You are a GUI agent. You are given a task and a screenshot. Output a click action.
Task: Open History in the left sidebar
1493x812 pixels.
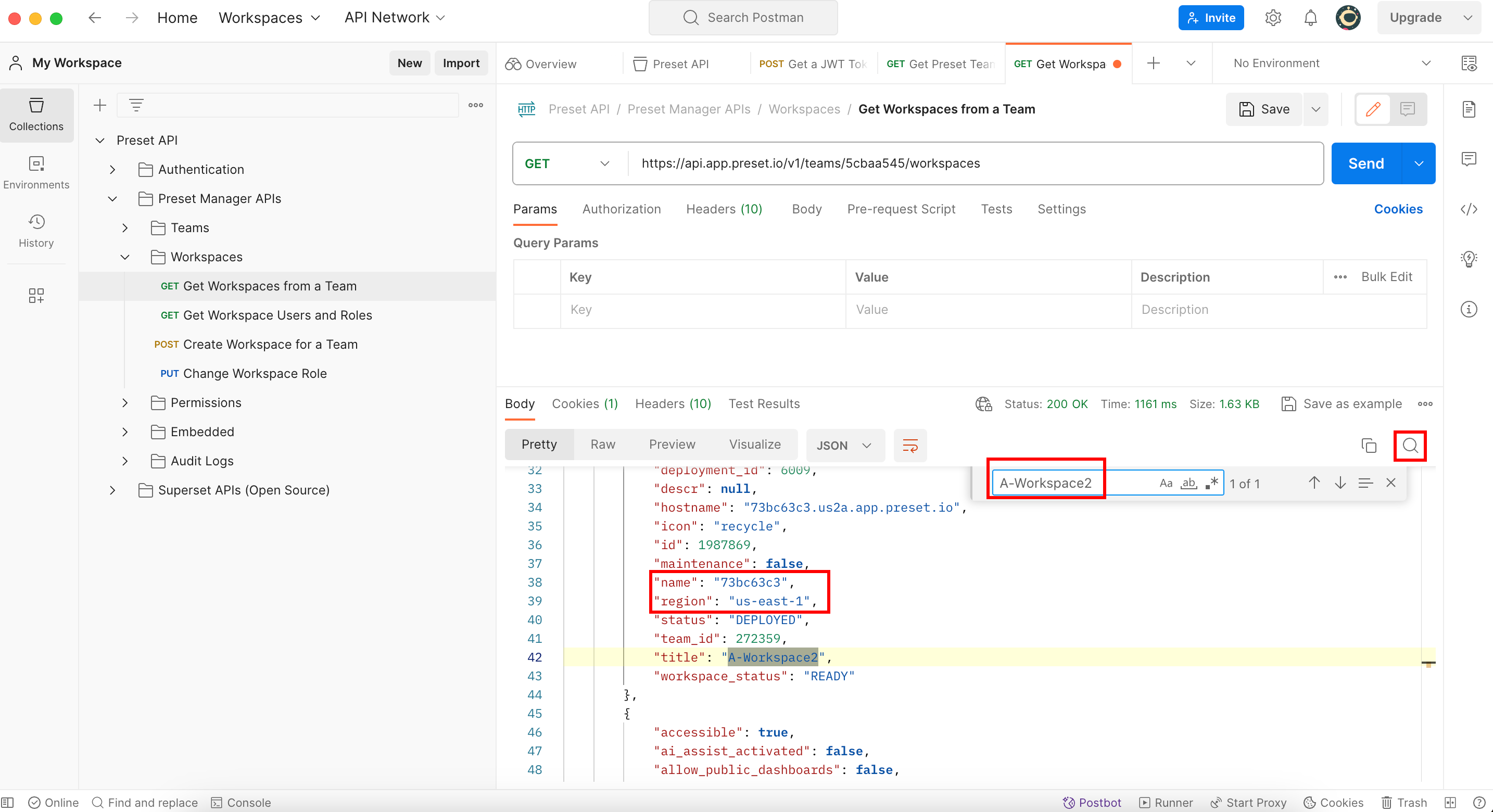click(x=36, y=231)
